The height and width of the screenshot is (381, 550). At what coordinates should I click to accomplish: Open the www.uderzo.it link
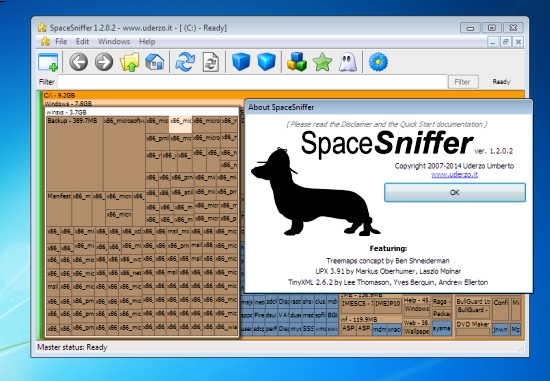click(455, 174)
